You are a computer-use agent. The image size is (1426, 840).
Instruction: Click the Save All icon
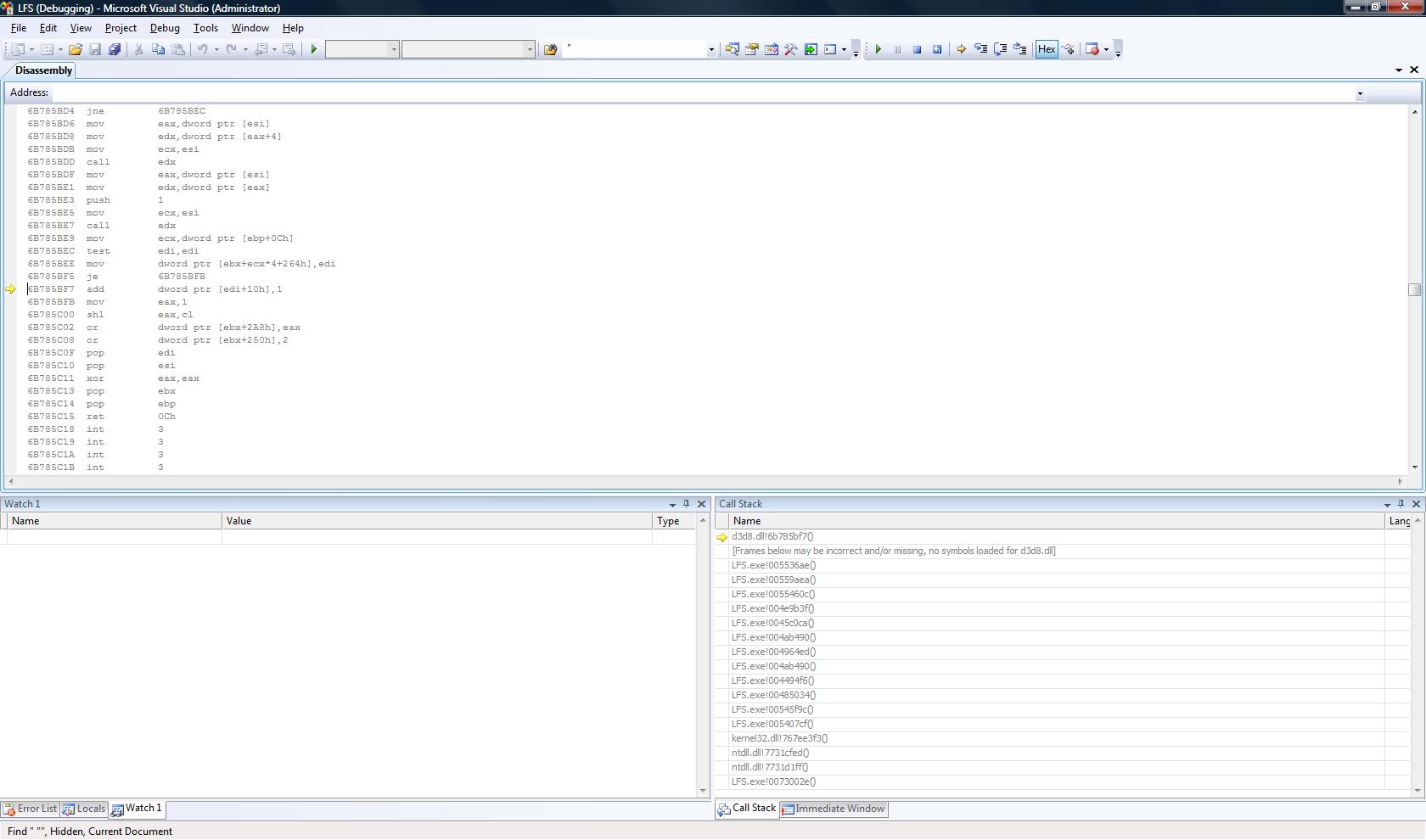coord(115,49)
